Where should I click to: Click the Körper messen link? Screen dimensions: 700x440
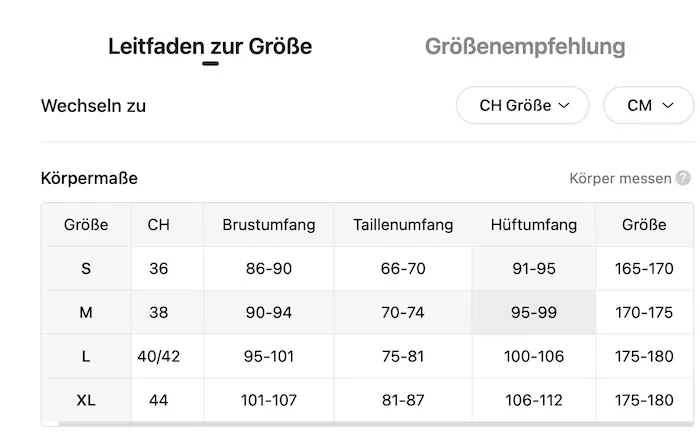tap(620, 178)
